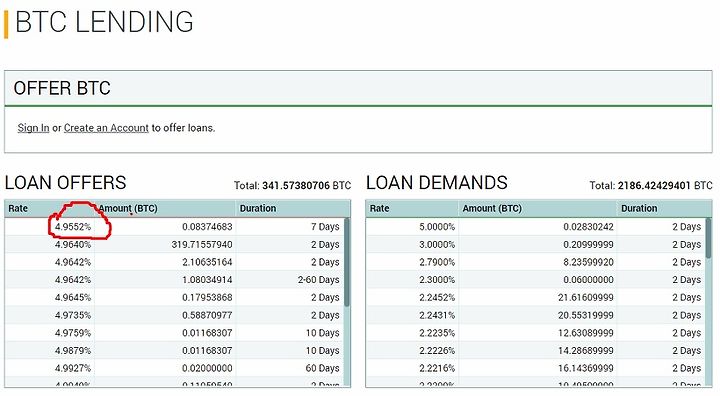Select the 60 Days duration cell
The height and width of the screenshot is (396, 720).
(322, 368)
